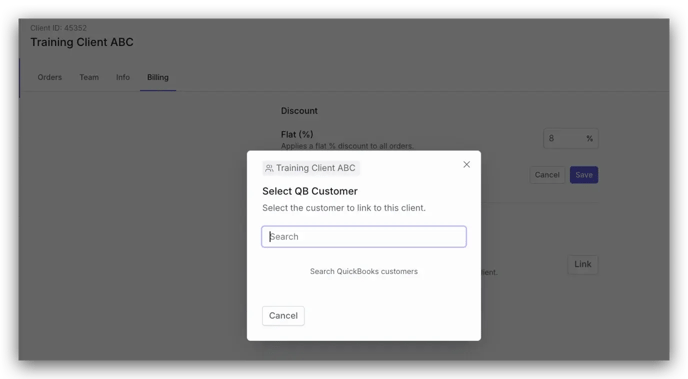Click the Discount section heading
This screenshot has width=688, height=379.
coord(299,111)
